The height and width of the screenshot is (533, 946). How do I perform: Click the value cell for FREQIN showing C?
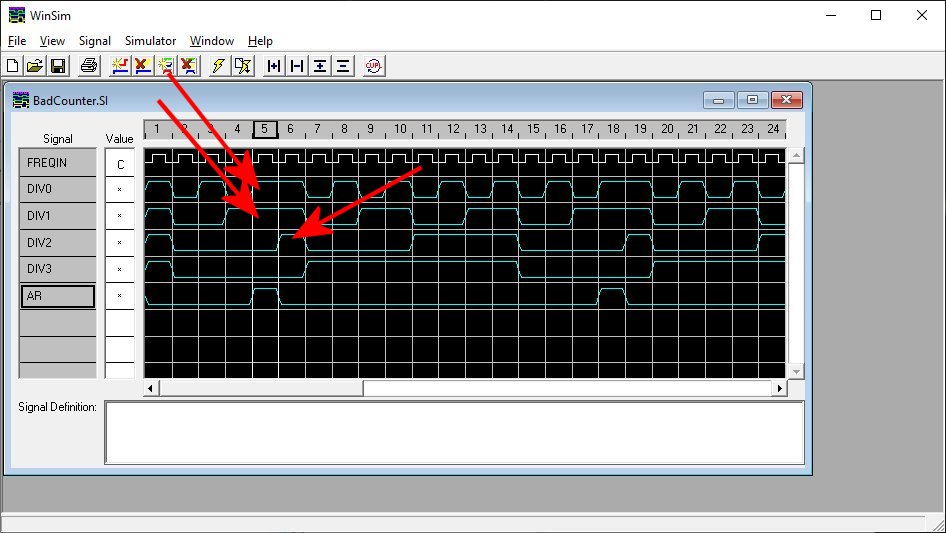(120, 163)
